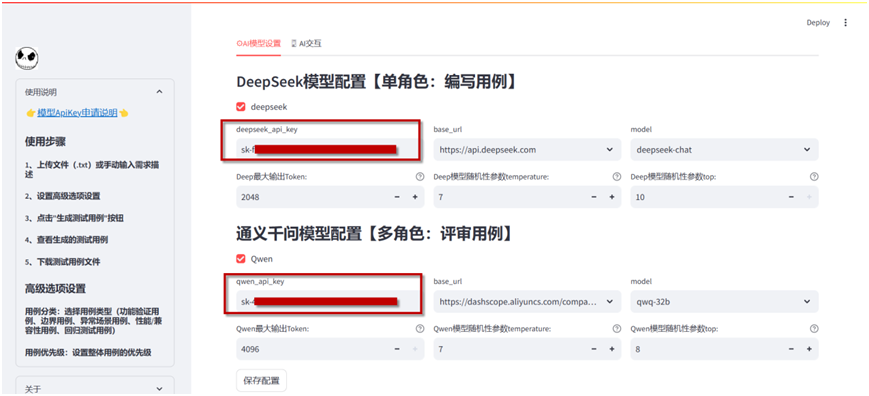Decrease Deep temperature with minus
Viewport: 869px width, 396px height.
click(x=594, y=197)
